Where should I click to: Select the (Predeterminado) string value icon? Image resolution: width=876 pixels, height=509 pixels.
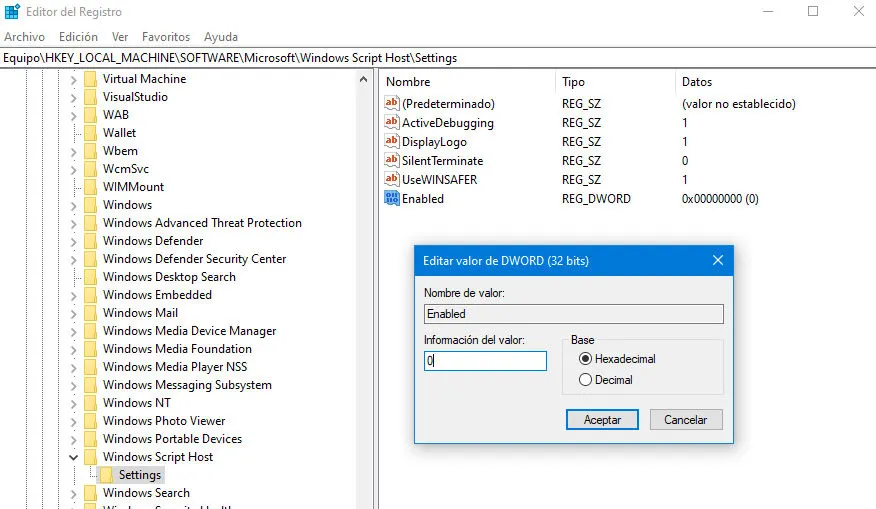pyautogui.click(x=392, y=103)
